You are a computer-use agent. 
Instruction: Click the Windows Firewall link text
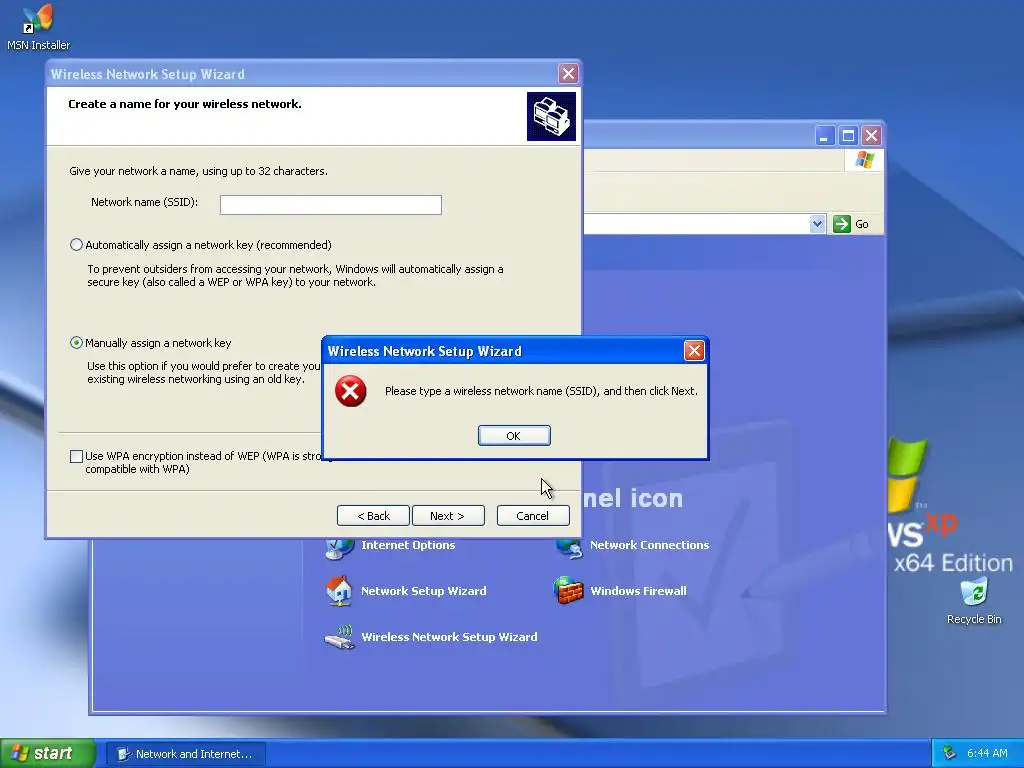[638, 591]
